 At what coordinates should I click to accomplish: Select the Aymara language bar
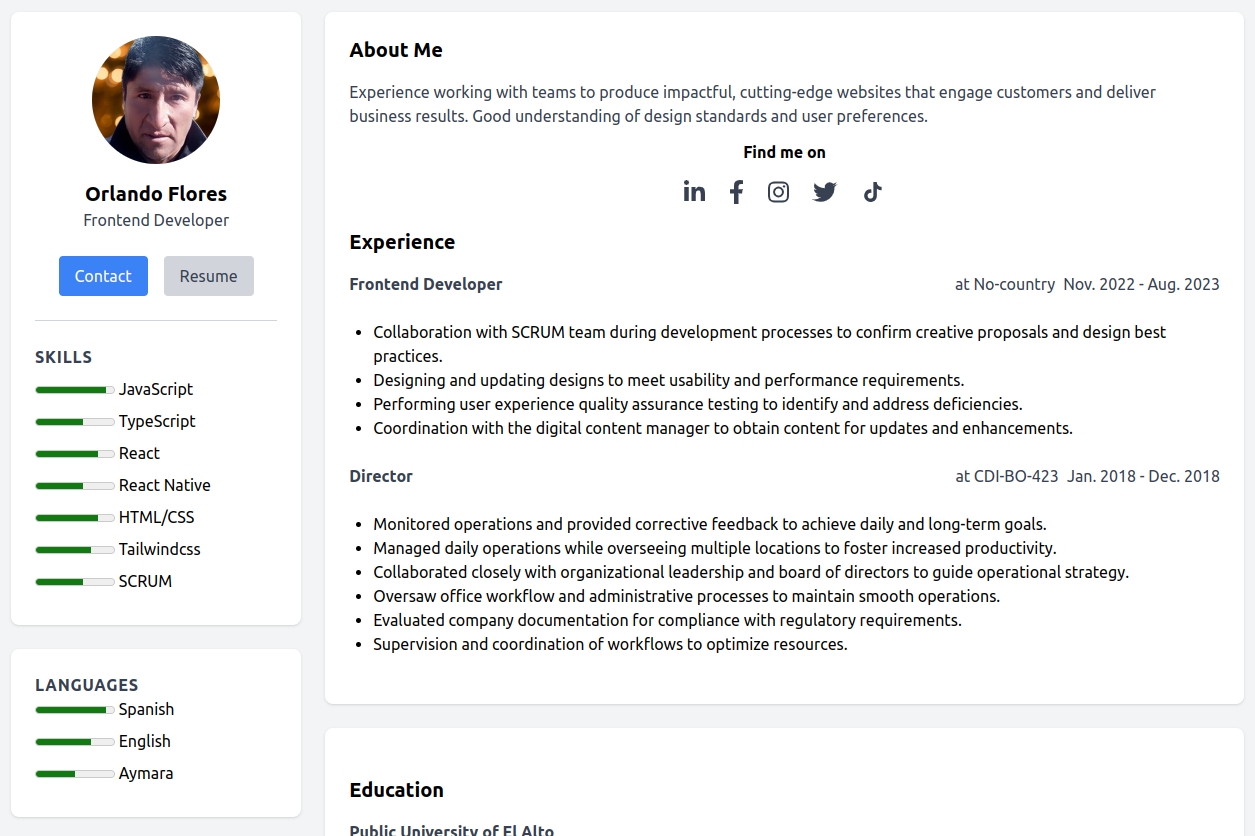coord(74,774)
